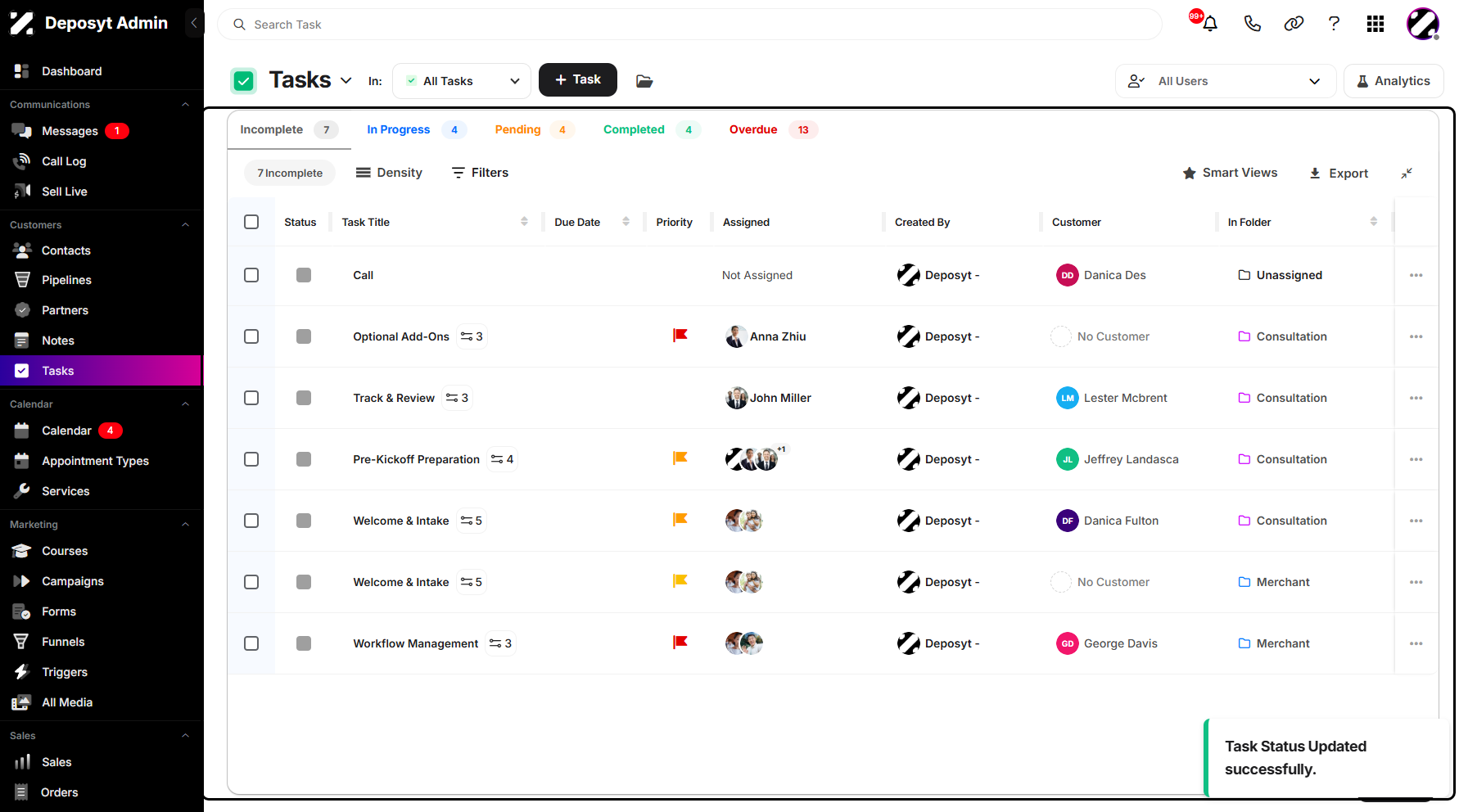The image size is (1459, 812).
Task: Open the folder icon next to Task button
Action: pos(644,80)
